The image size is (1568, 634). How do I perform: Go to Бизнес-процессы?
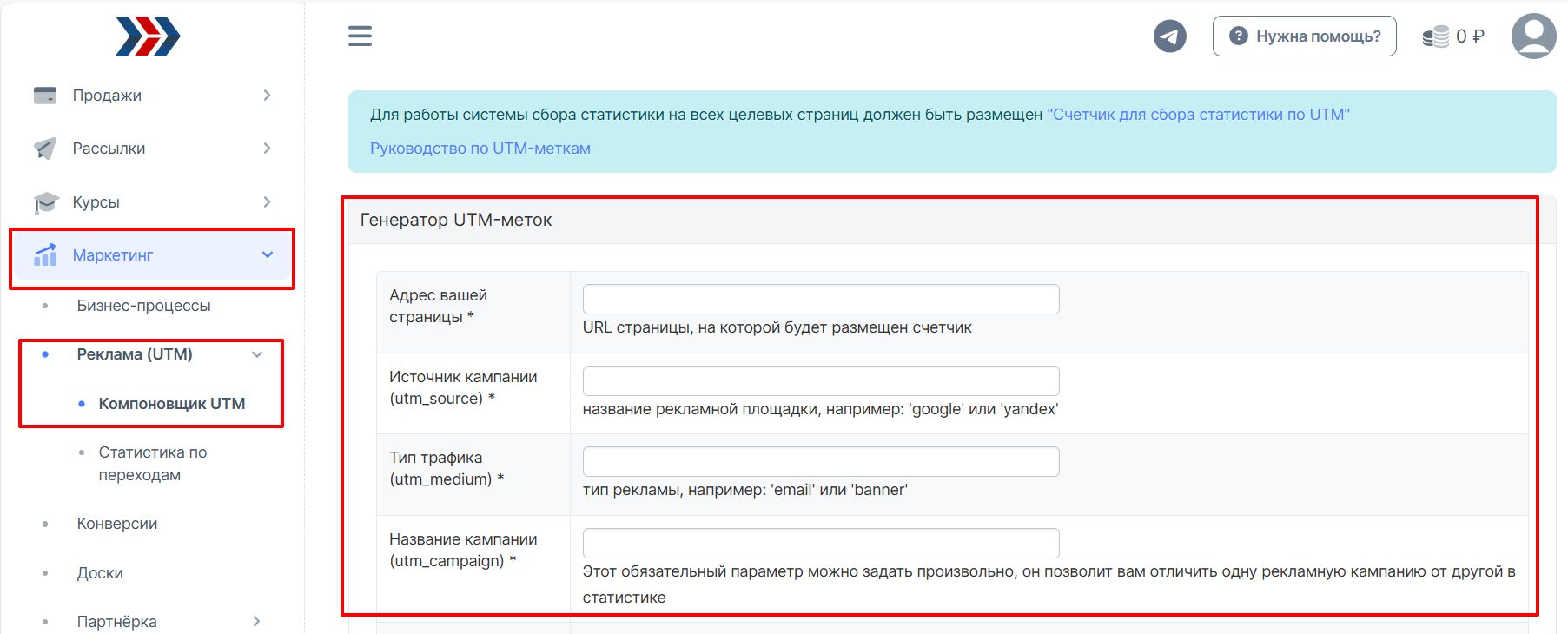coord(143,306)
